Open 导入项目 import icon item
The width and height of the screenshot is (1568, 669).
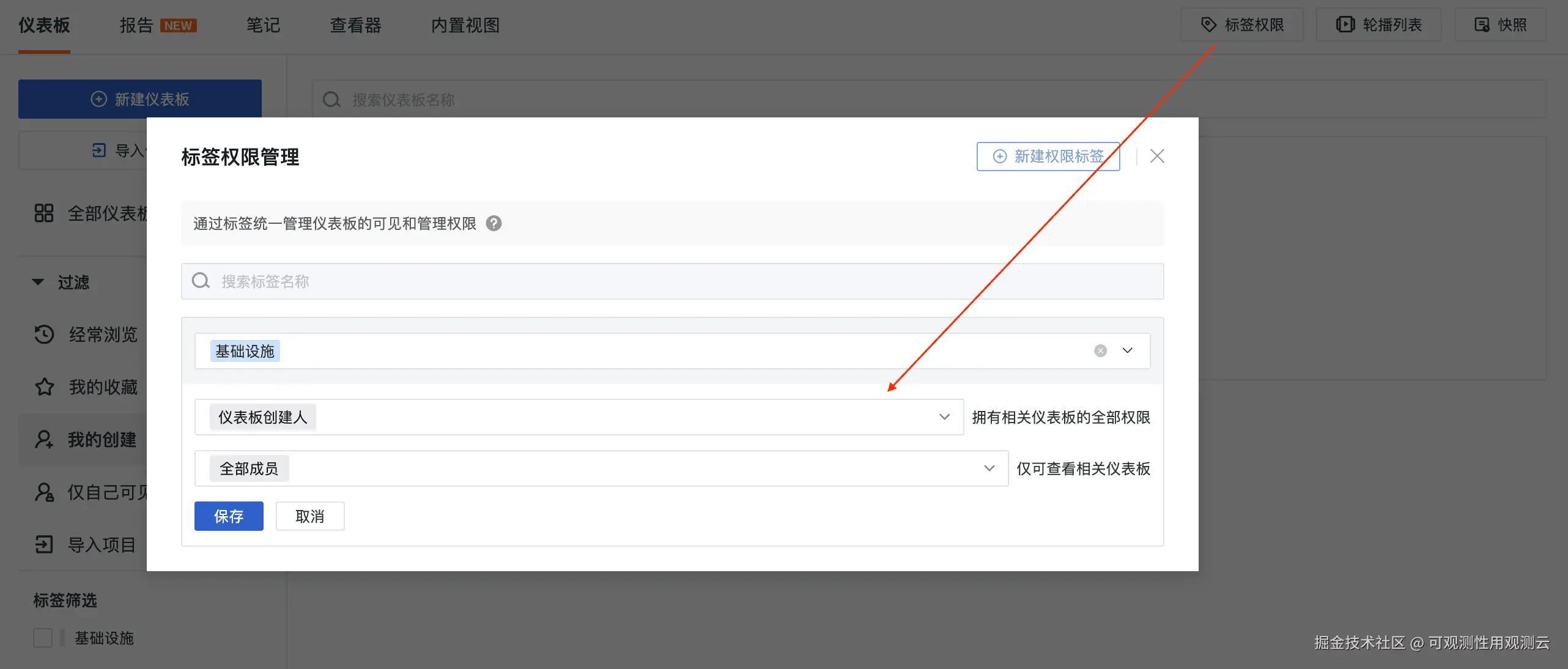(45, 544)
